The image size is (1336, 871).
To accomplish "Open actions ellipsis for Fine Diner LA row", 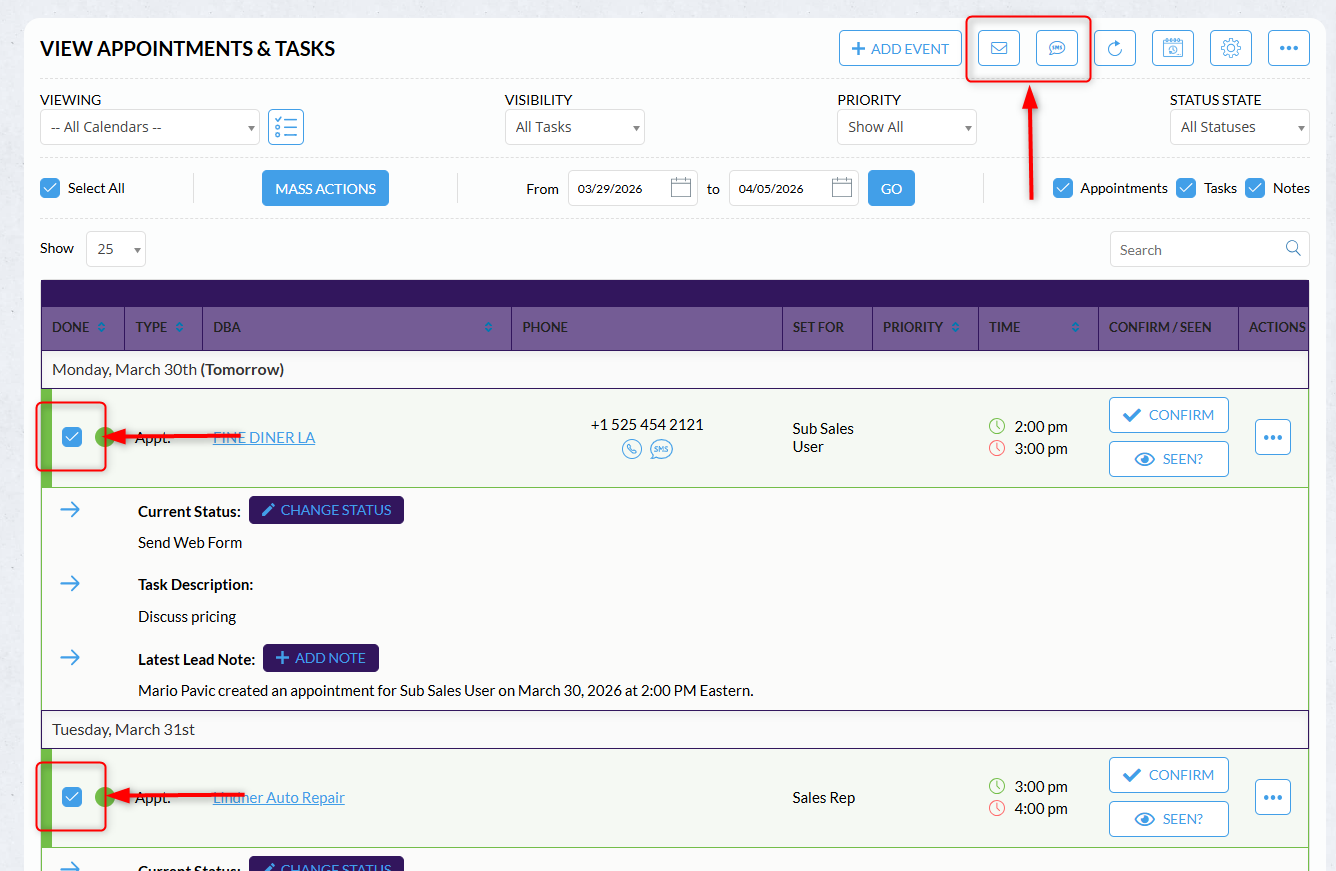I will (1272, 437).
